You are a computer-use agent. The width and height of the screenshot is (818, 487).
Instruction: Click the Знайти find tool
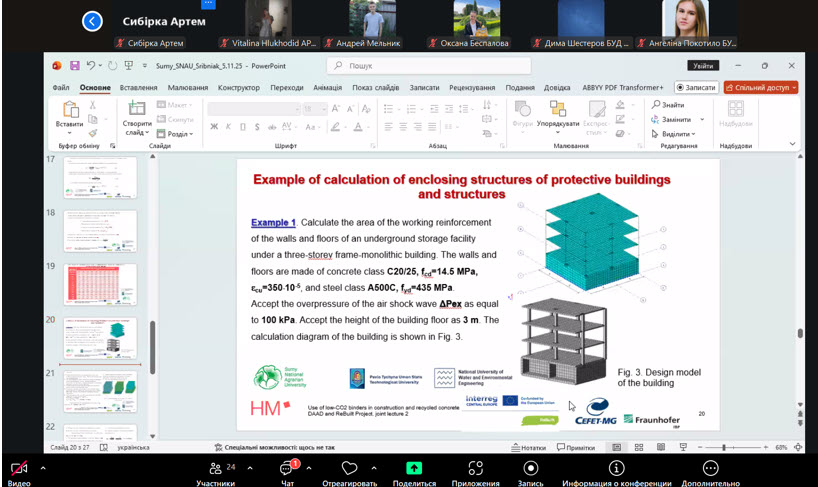[668, 105]
